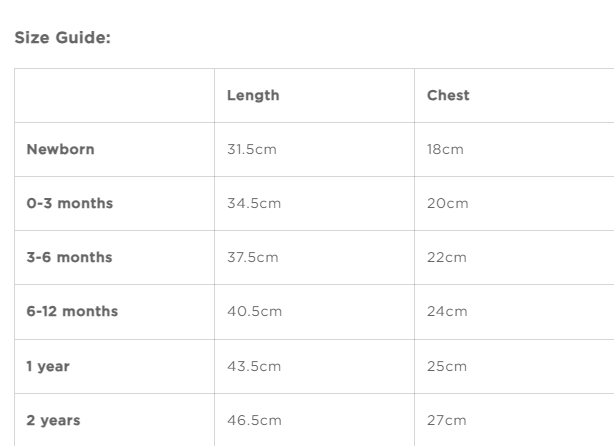Click the 37.5cm length cell
Screen dimensions: 614x446
tap(253, 258)
